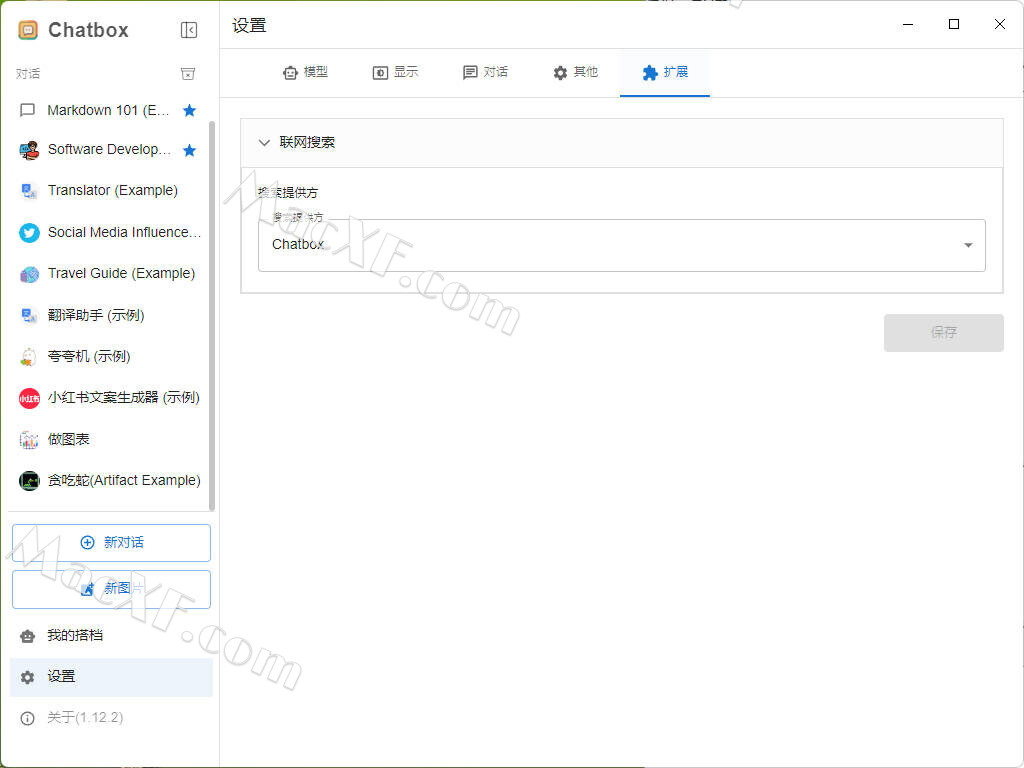The height and width of the screenshot is (768, 1024).
Task: Open the 搜索提供方 Chatbox dropdown
Action: (622, 245)
